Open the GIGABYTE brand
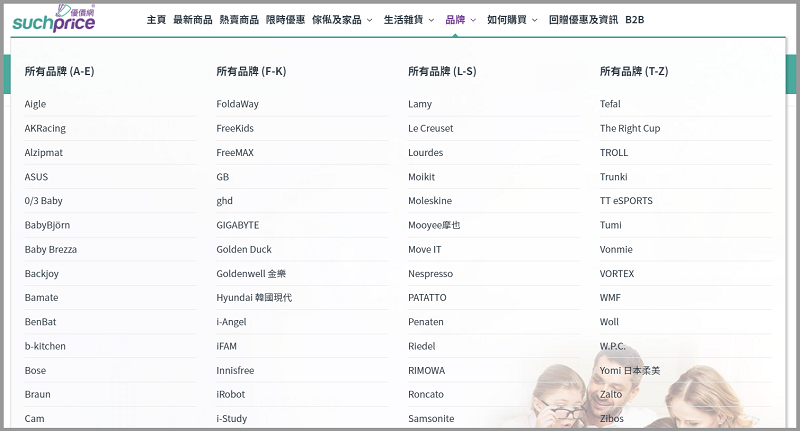 point(238,225)
